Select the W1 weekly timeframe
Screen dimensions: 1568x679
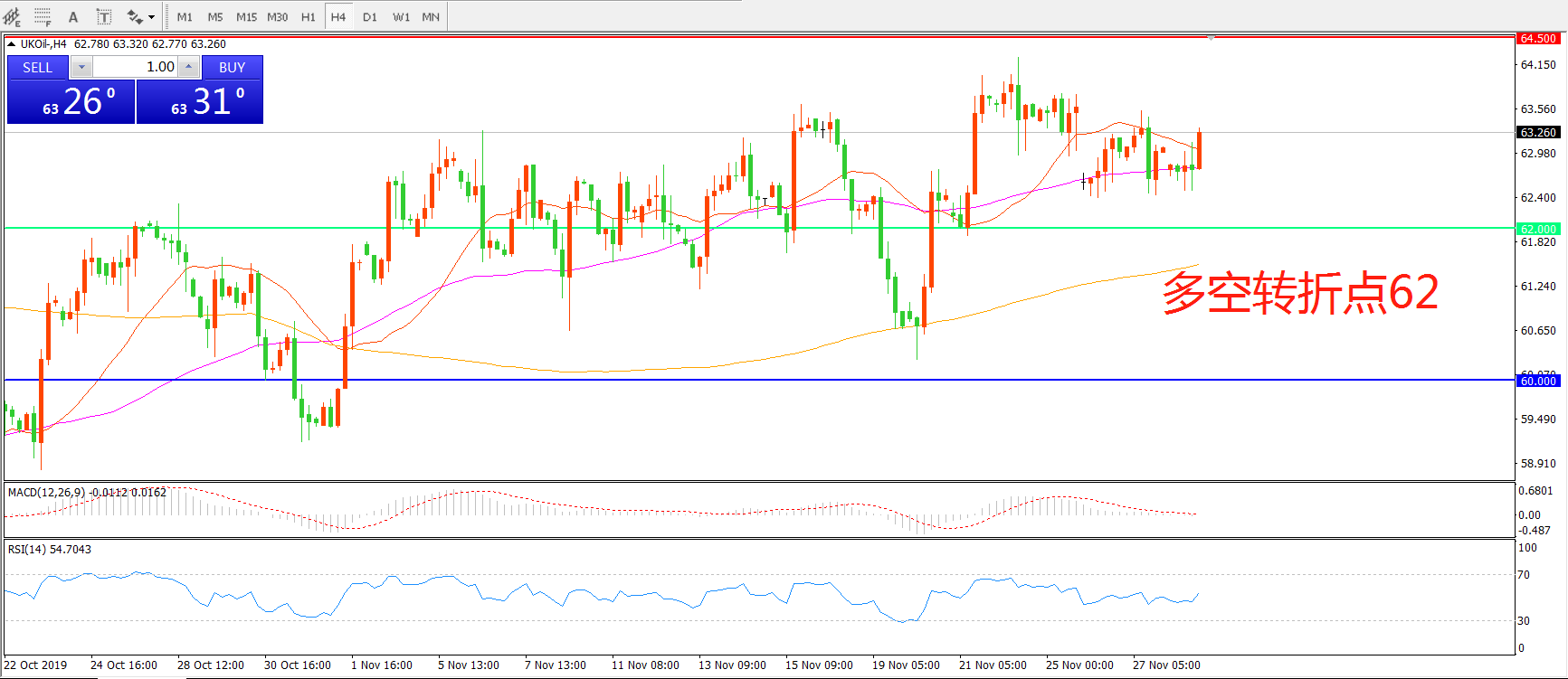coord(401,16)
